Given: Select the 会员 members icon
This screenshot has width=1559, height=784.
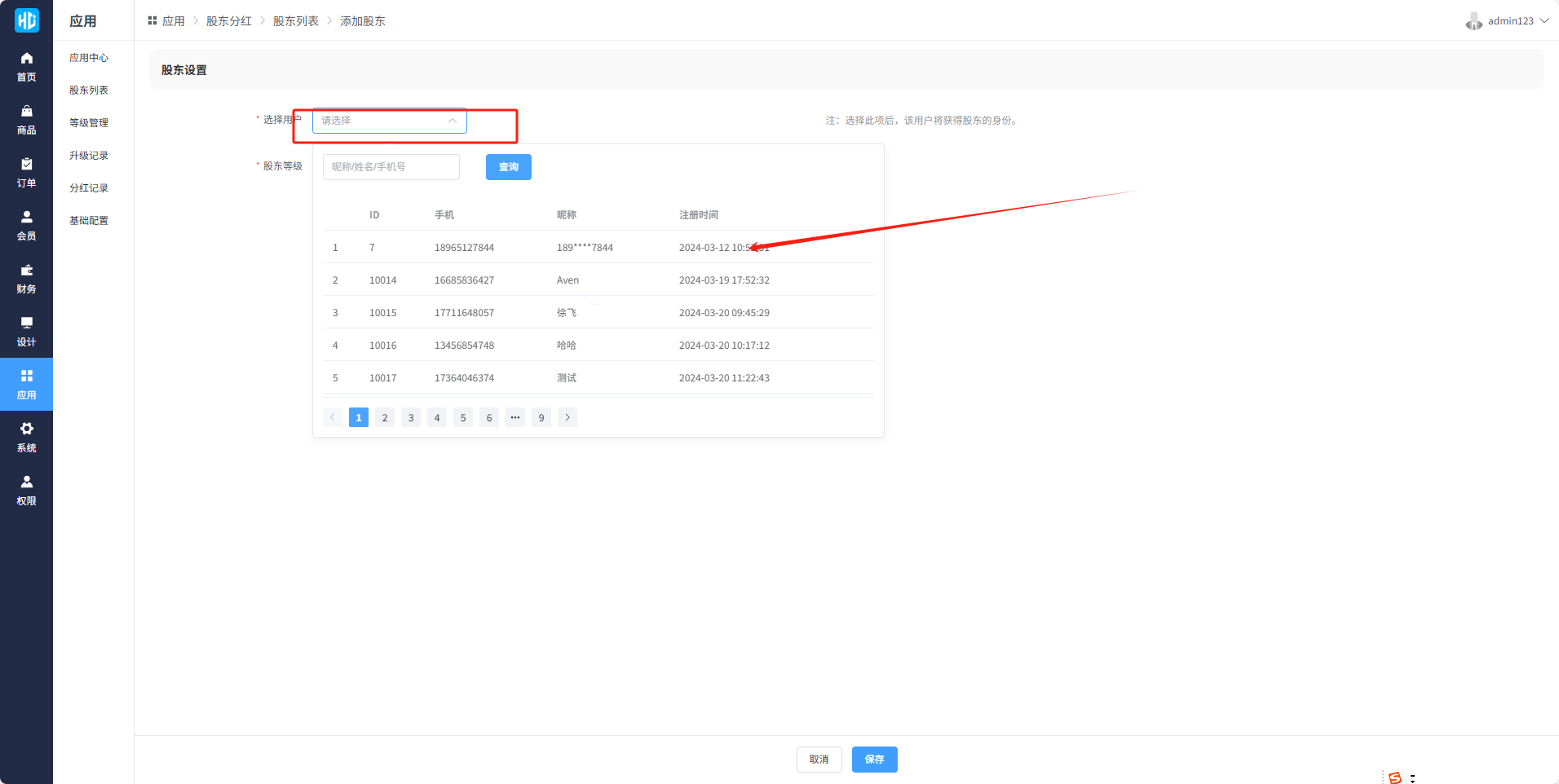Looking at the screenshot, I should (x=26, y=218).
